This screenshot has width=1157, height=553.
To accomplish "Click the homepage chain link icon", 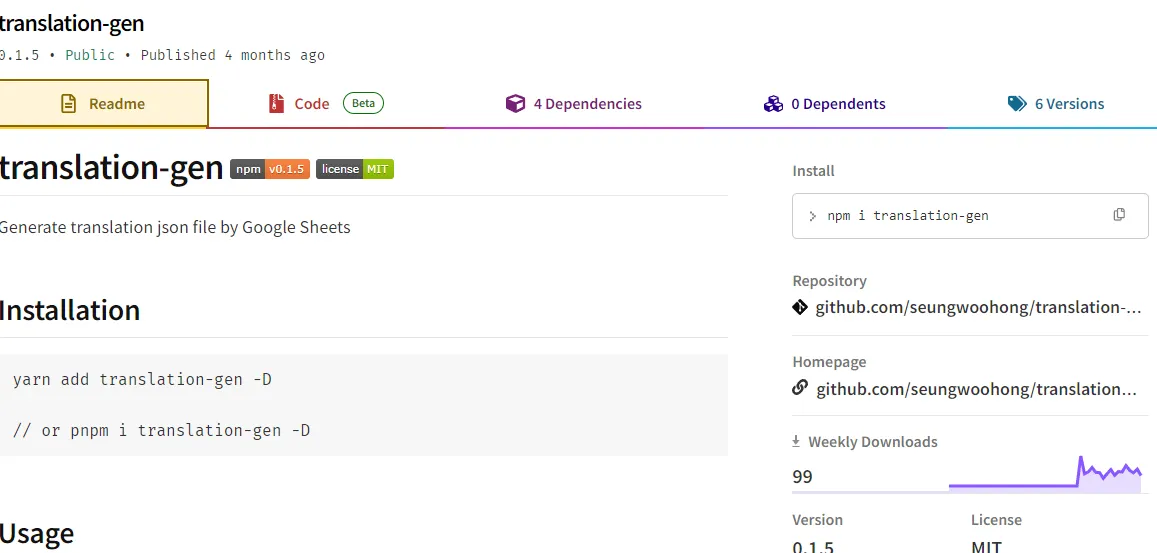I will click(x=800, y=388).
